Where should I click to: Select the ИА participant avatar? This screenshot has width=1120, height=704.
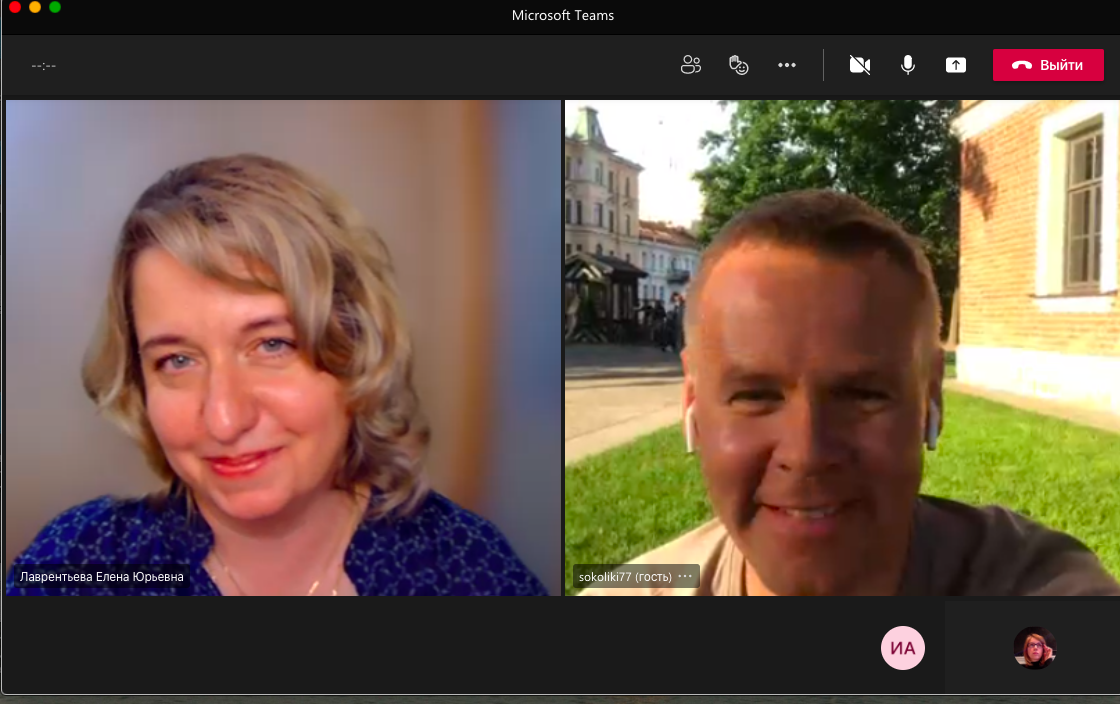tap(902, 648)
